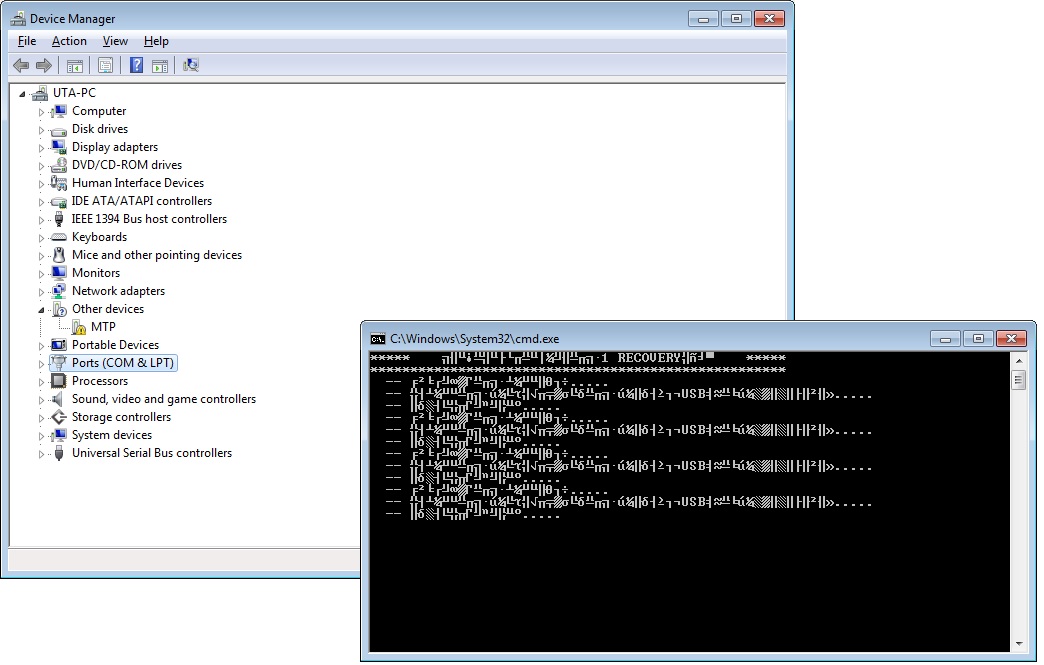Collapse the Other devices node

(x=42, y=309)
